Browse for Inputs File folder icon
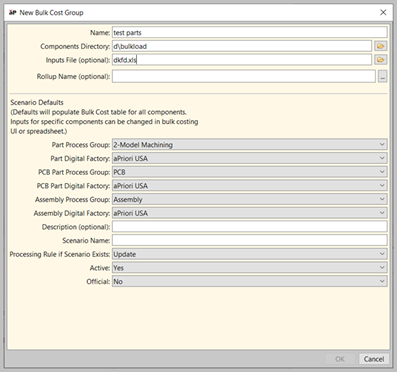Viewport: 397px width, 372px height. [381, 60]
